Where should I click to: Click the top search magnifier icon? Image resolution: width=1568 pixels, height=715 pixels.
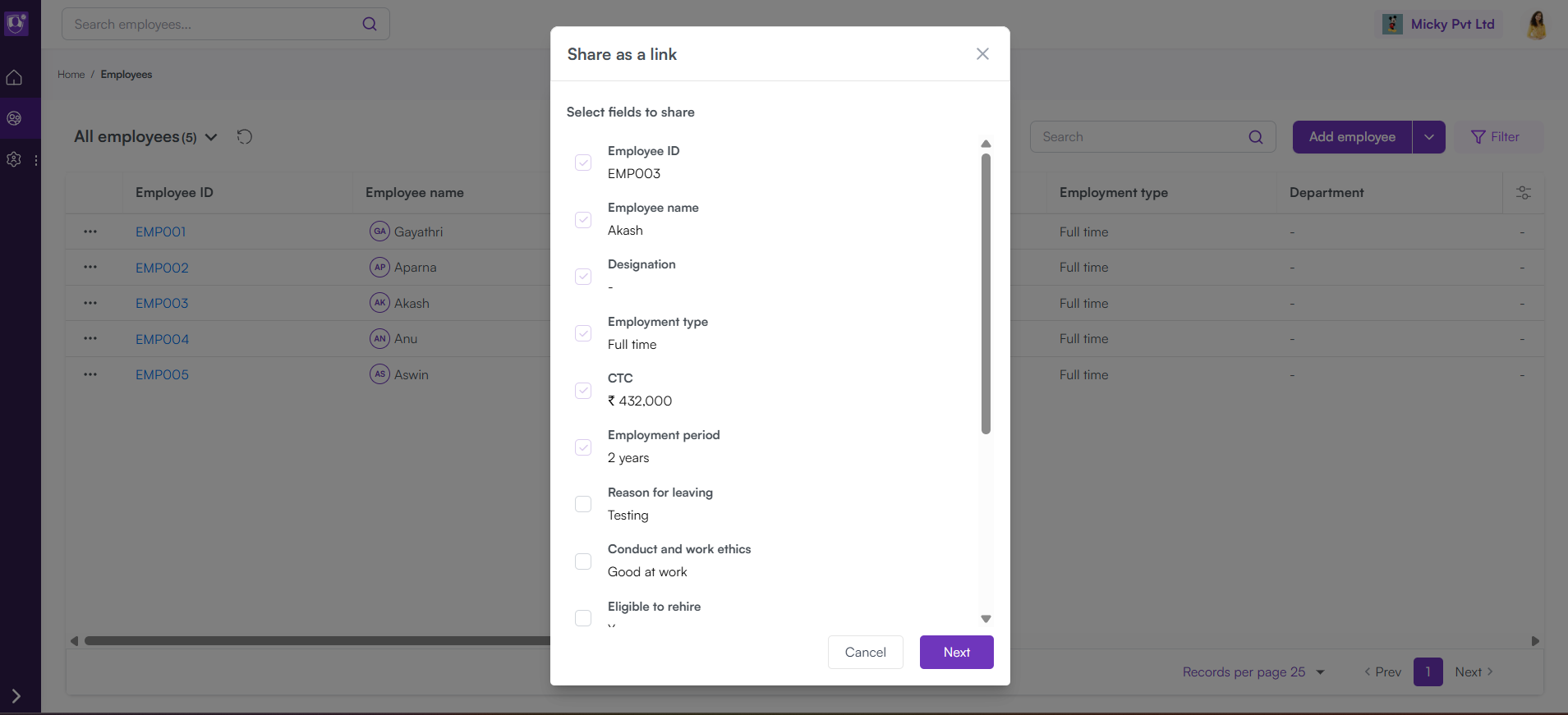pyautogui.click(x=370, y=25)
